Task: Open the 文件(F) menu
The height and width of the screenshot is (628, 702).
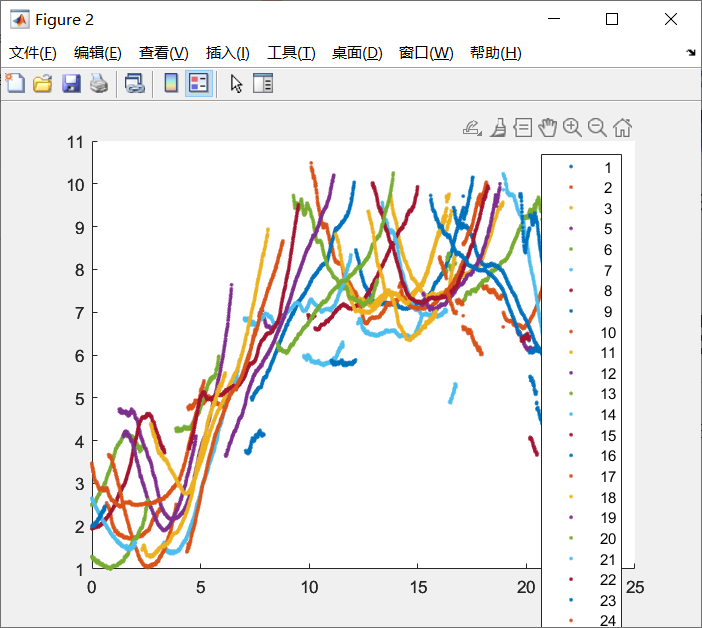Action: coord(33,53)
